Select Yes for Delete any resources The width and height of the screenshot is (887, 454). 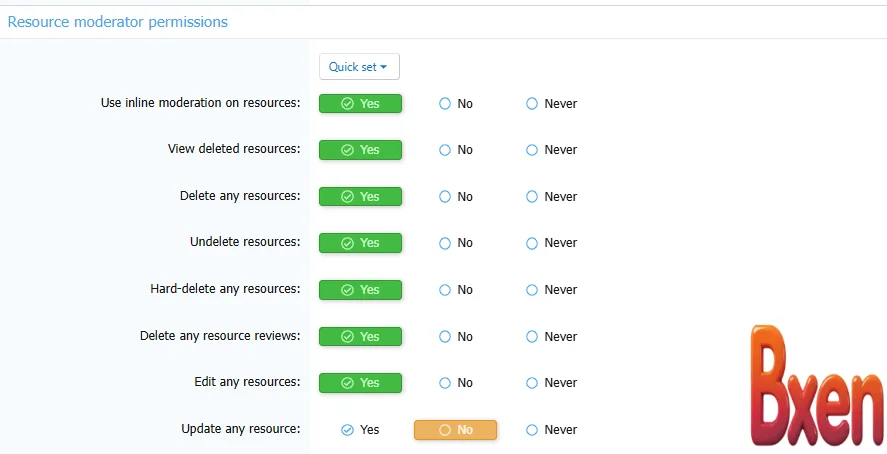[x=360, y=197]
